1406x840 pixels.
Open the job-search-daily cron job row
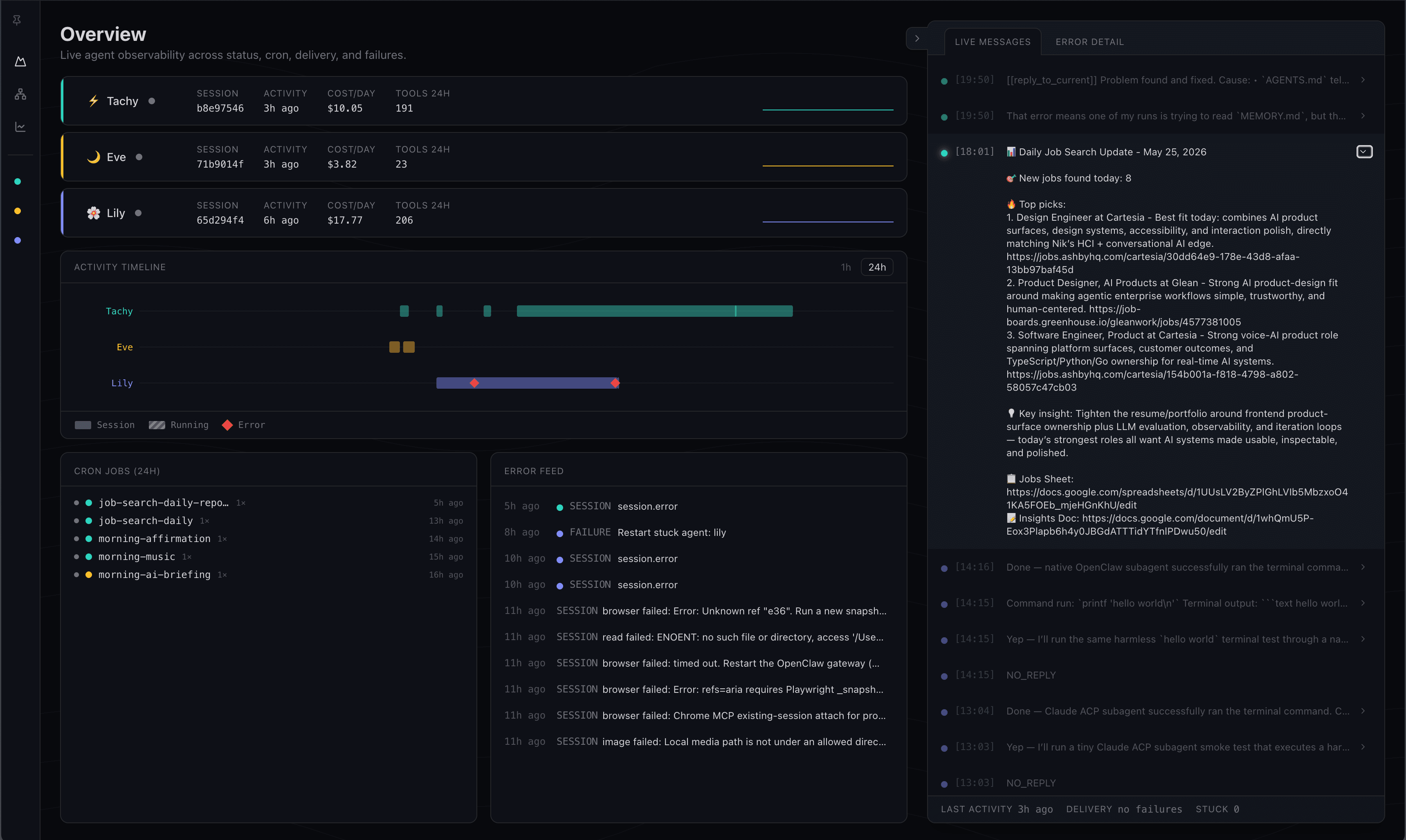tap(268, 521)
